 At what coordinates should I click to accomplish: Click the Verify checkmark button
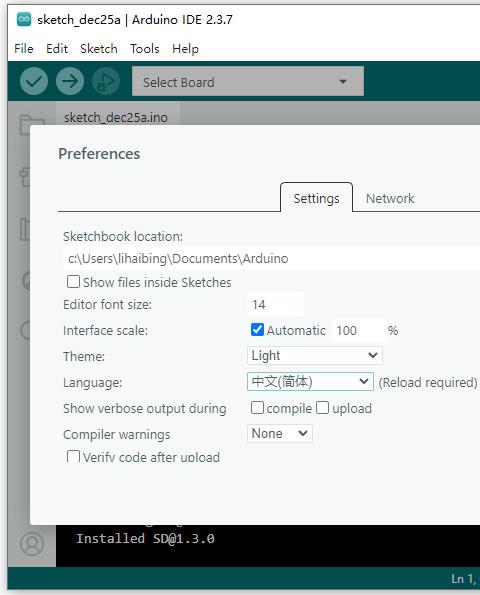pyautogui.click(x=34, y=81)
